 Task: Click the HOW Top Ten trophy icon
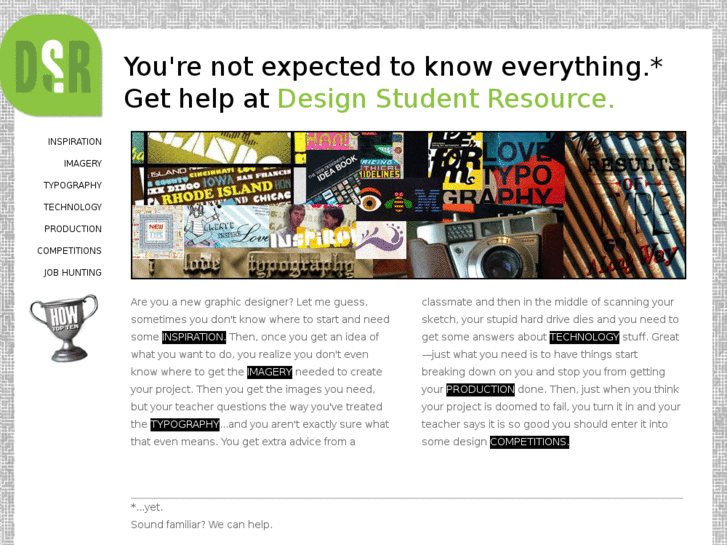(64, 328)
